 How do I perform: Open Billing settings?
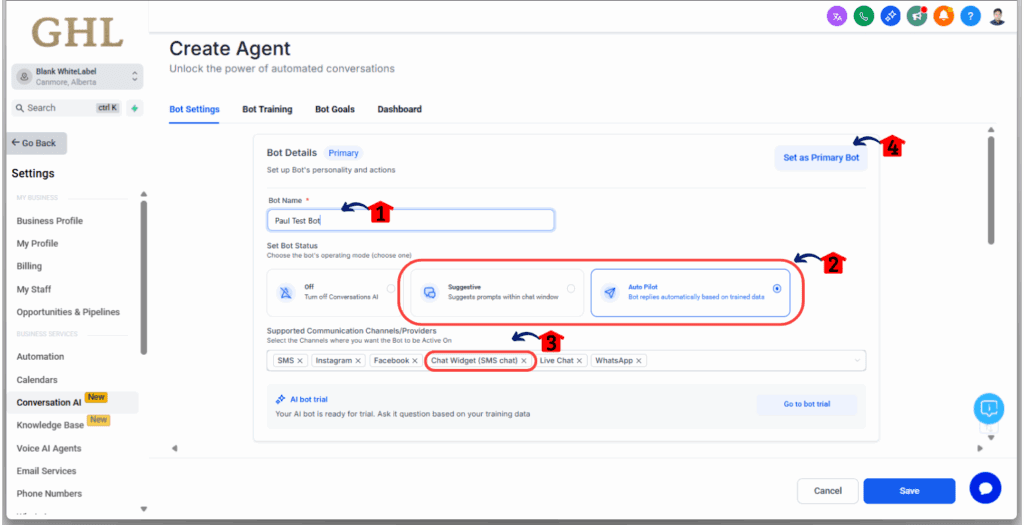[x=29, y=266]
